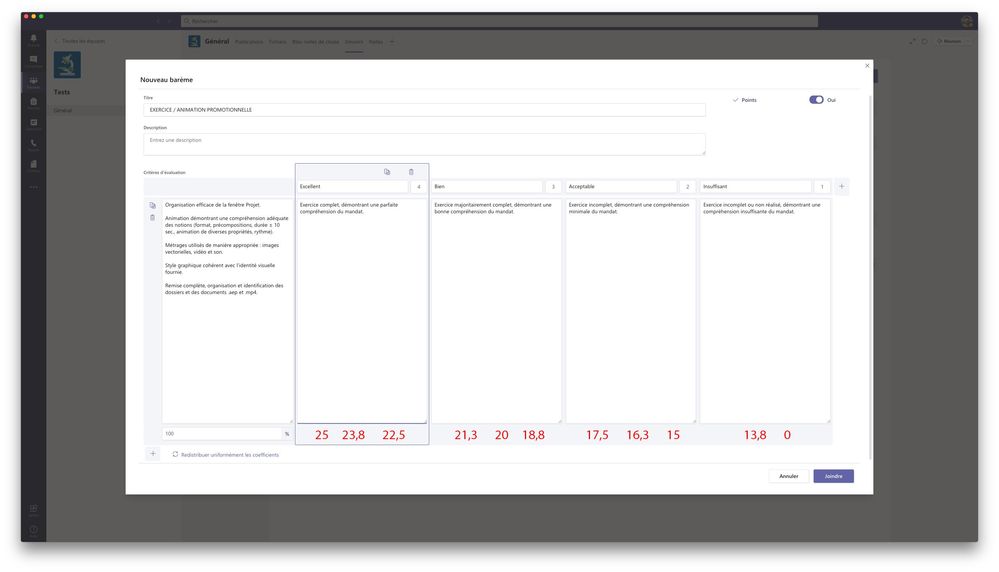Screen dimensions: 999x572
Task: Click Redistribuer uniformément les coefficients
Action: coord(229,455)
